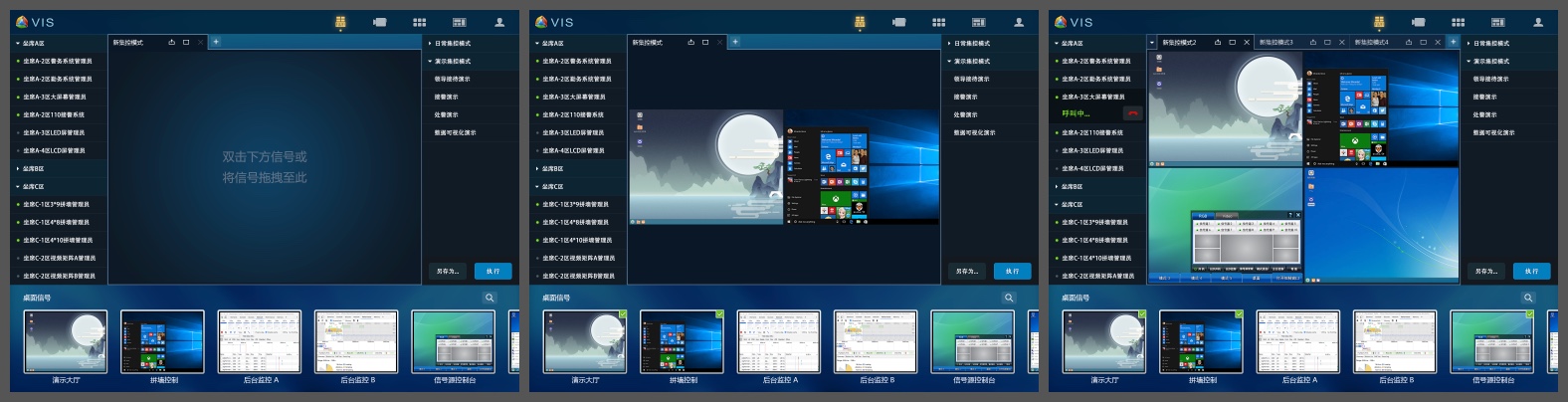
Task: Switch to the 新集控模式4 tab
Action: tap(1371, 43)
